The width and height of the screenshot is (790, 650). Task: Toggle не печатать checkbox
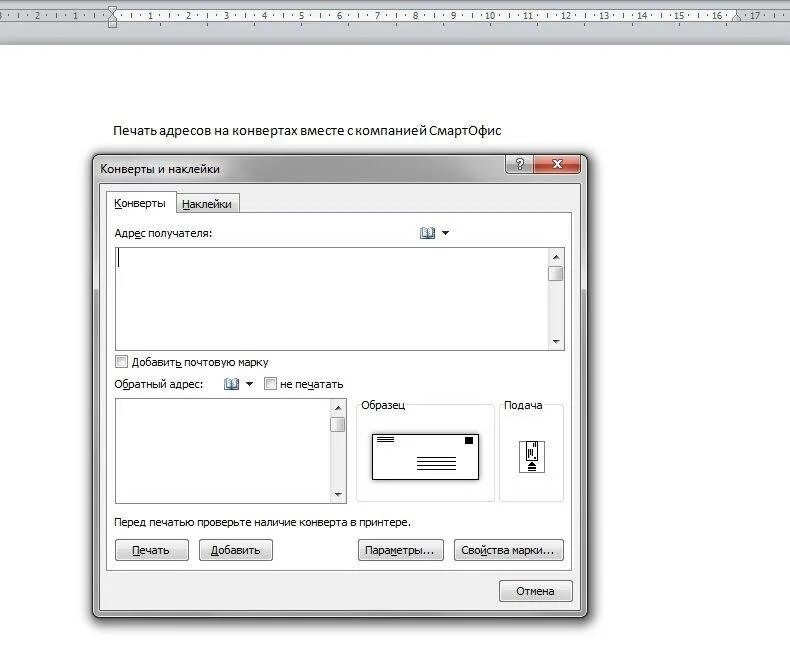coord(270,384)
